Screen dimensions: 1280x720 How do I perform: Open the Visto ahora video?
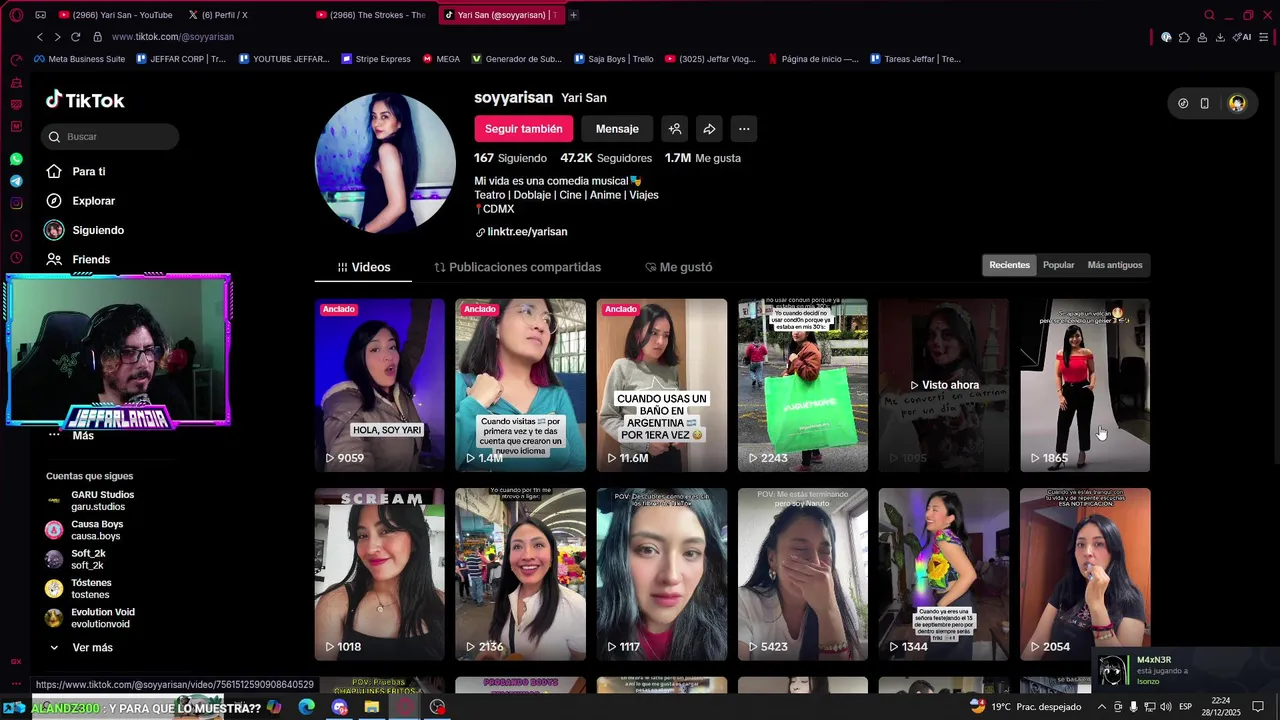pos(944,385)
